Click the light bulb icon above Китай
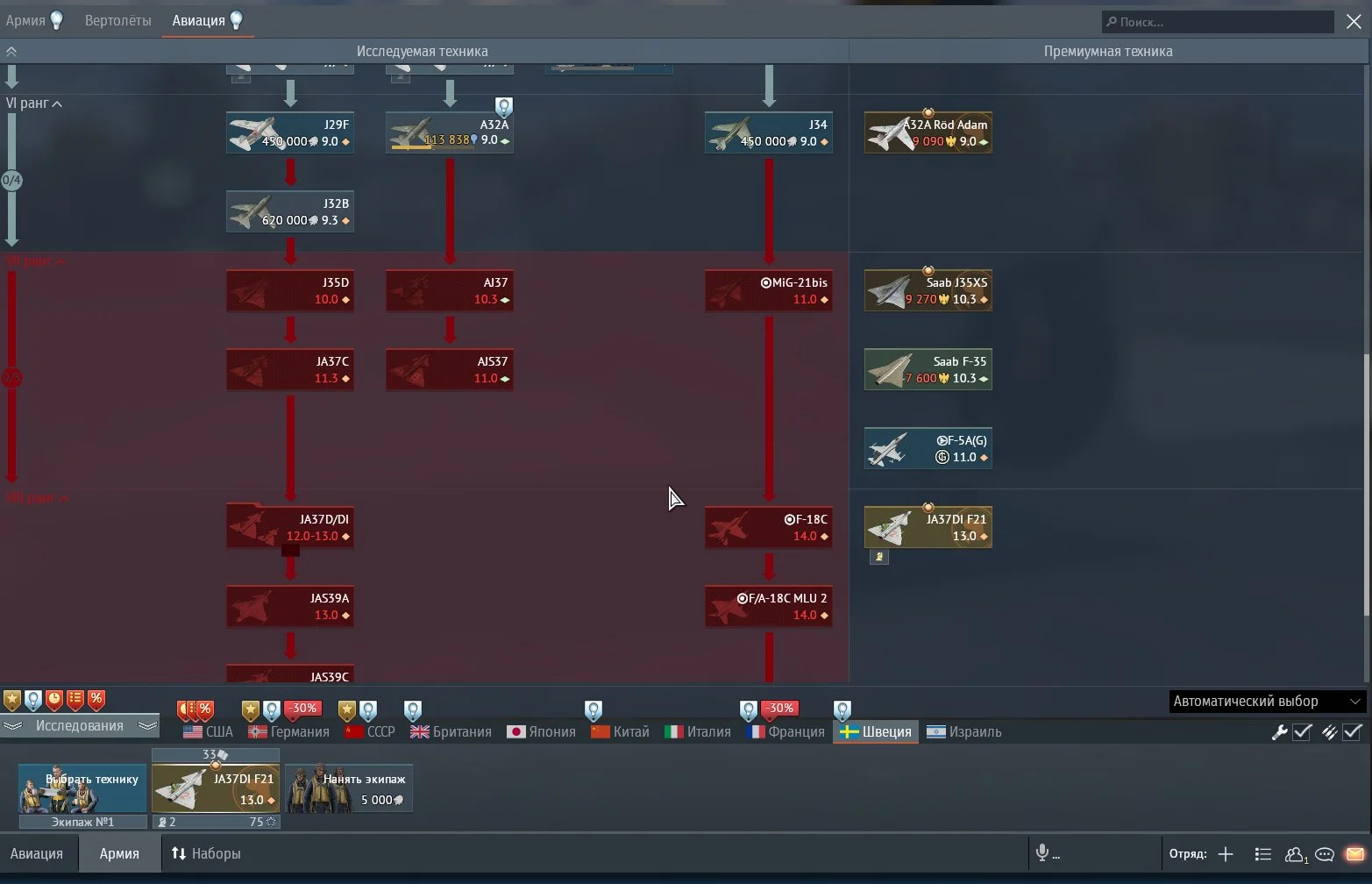Viewport: 1372px width, 884px height. [594, 710]
